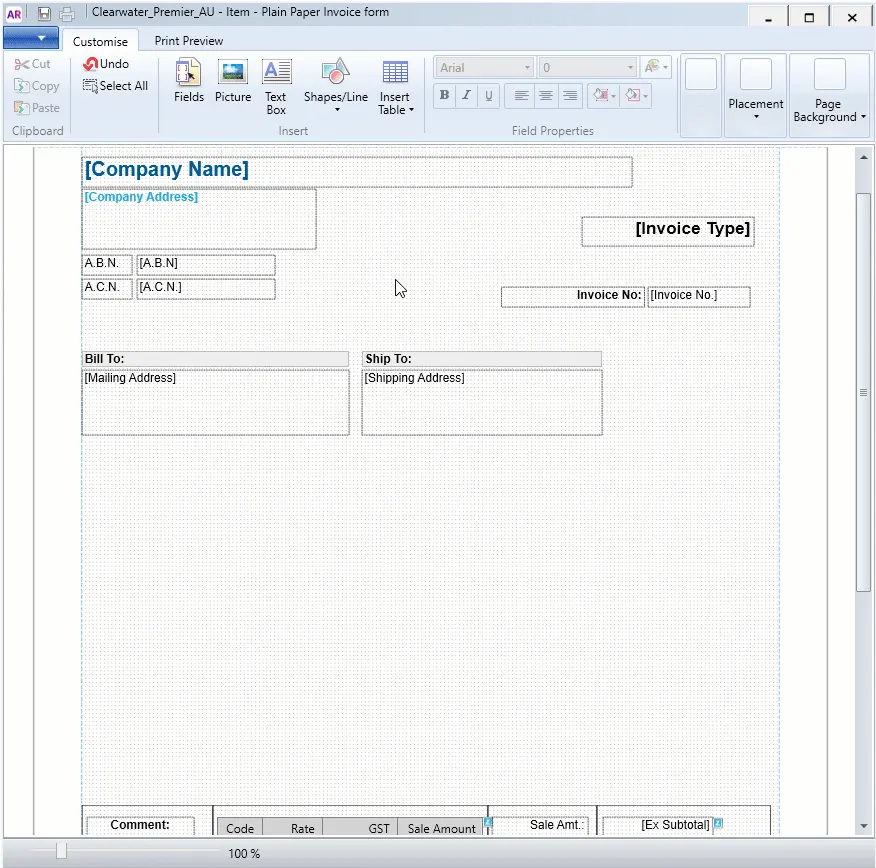Click the Shapes/Line icon
This screenshot has width=876, height=868.
336,73
